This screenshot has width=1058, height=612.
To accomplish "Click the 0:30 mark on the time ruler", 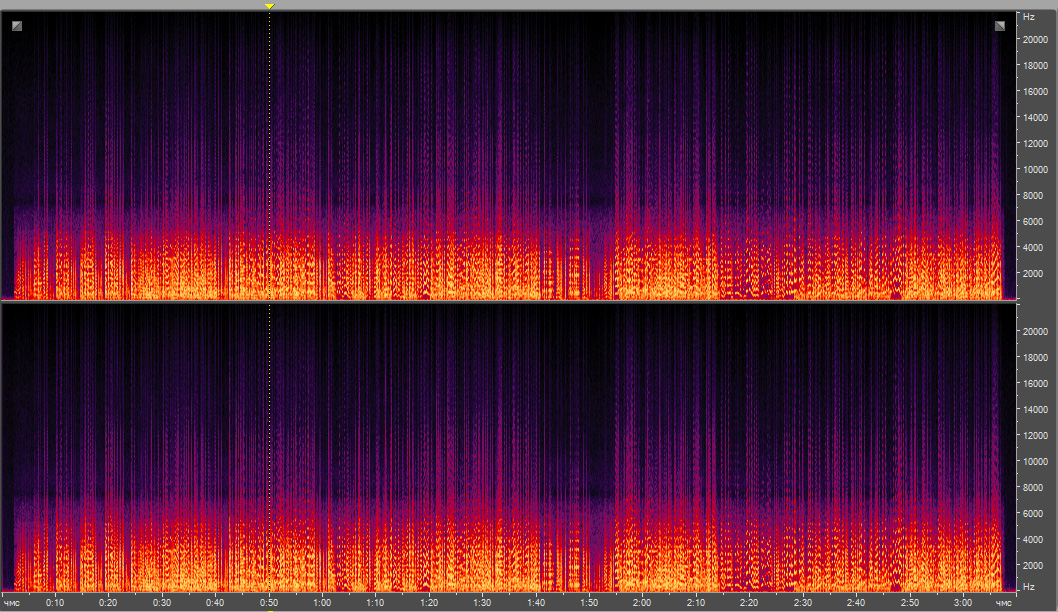I will [x=162, y=603].
